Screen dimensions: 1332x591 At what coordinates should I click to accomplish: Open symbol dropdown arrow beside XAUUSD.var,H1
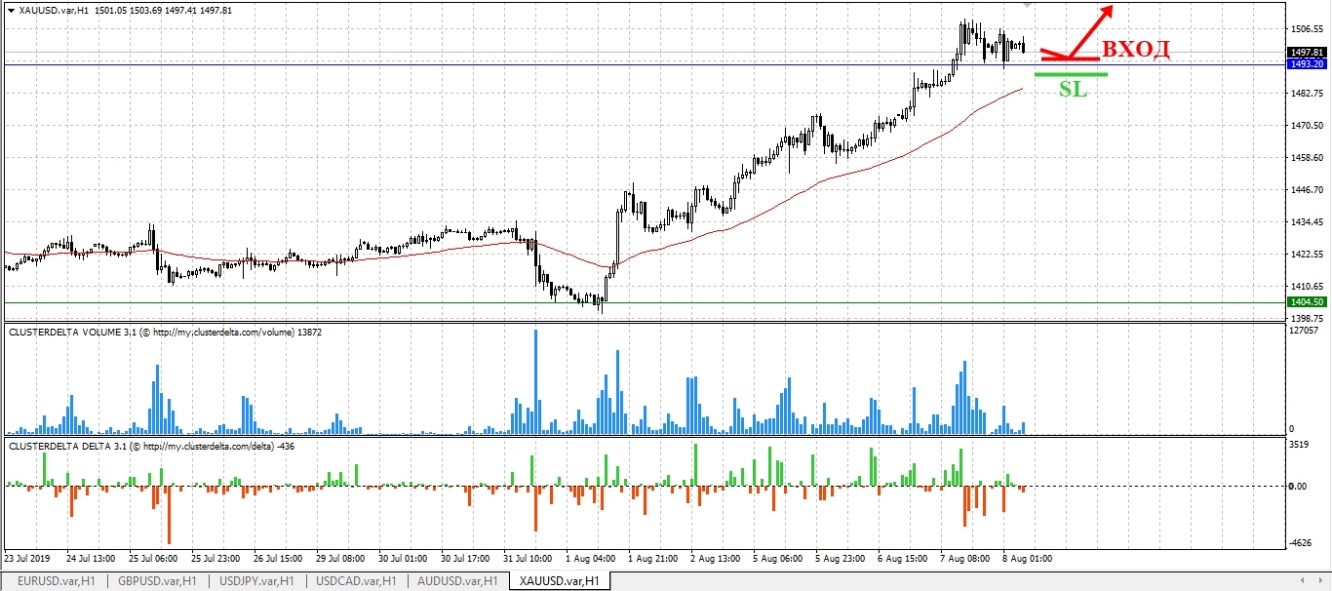[x=12, y=9]
